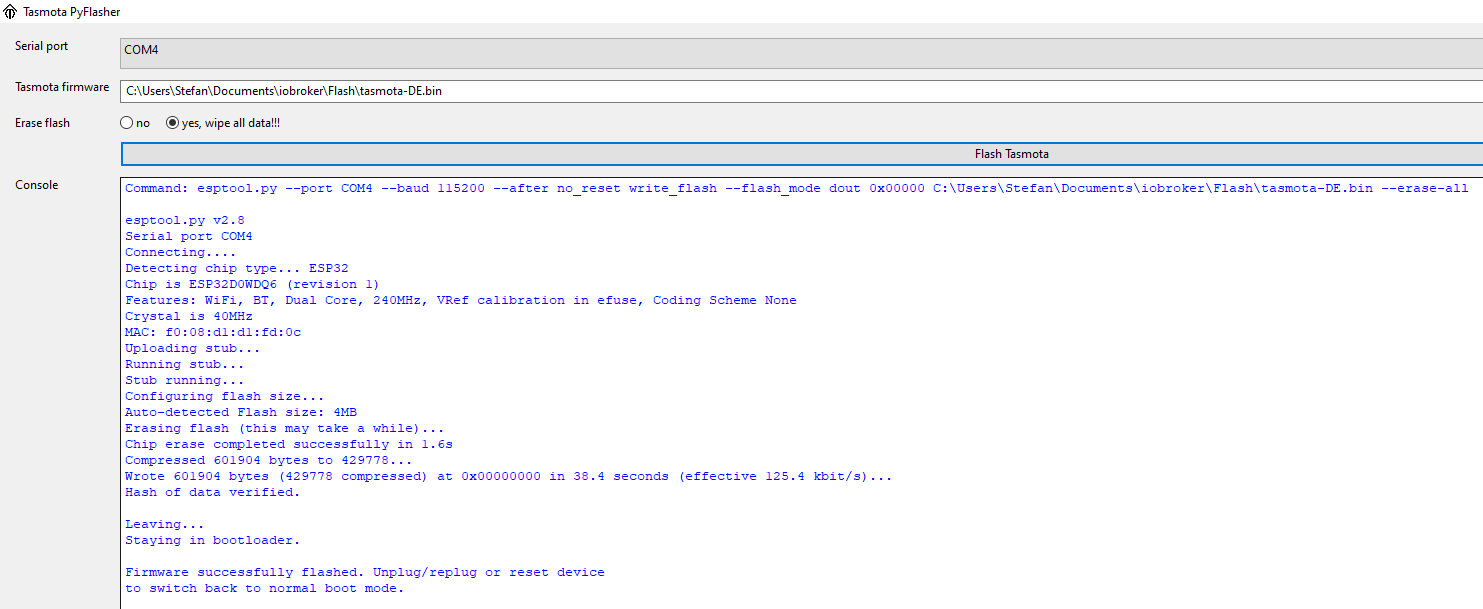
Task: Click the 'Connecting....' console line
Action: point(181,252)
